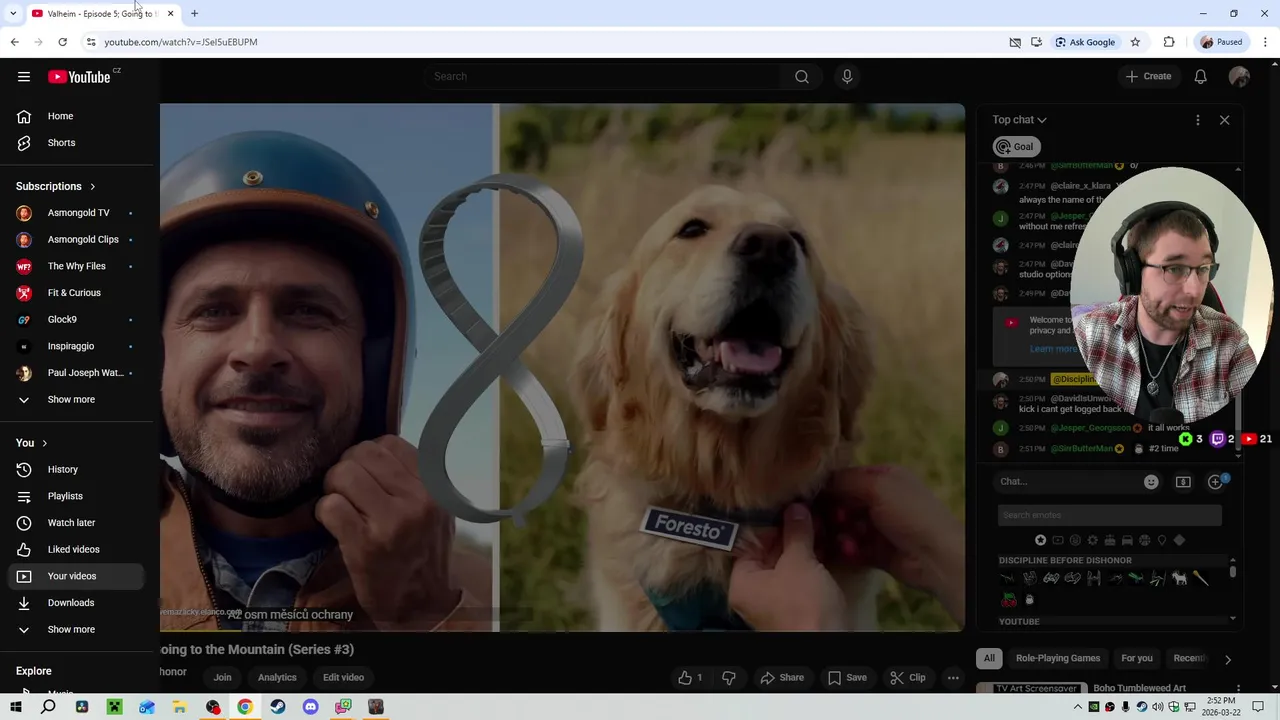Create a Clip with scissors button
This screenshot has width=1280, height=720.
(908, 678)
